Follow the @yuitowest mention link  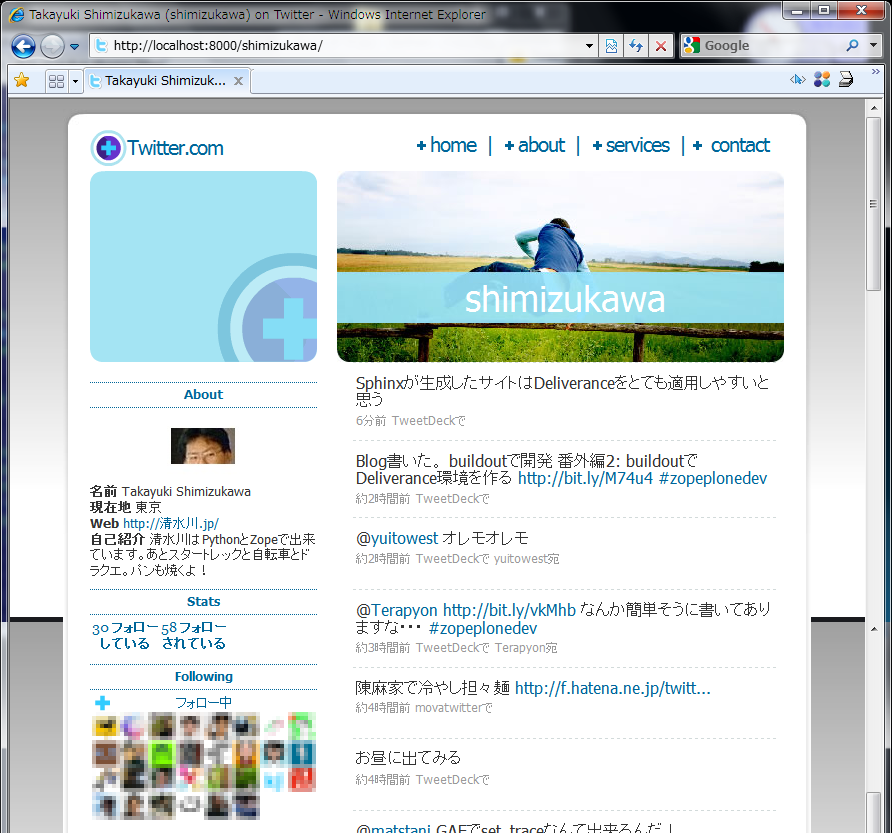[396, 538]
